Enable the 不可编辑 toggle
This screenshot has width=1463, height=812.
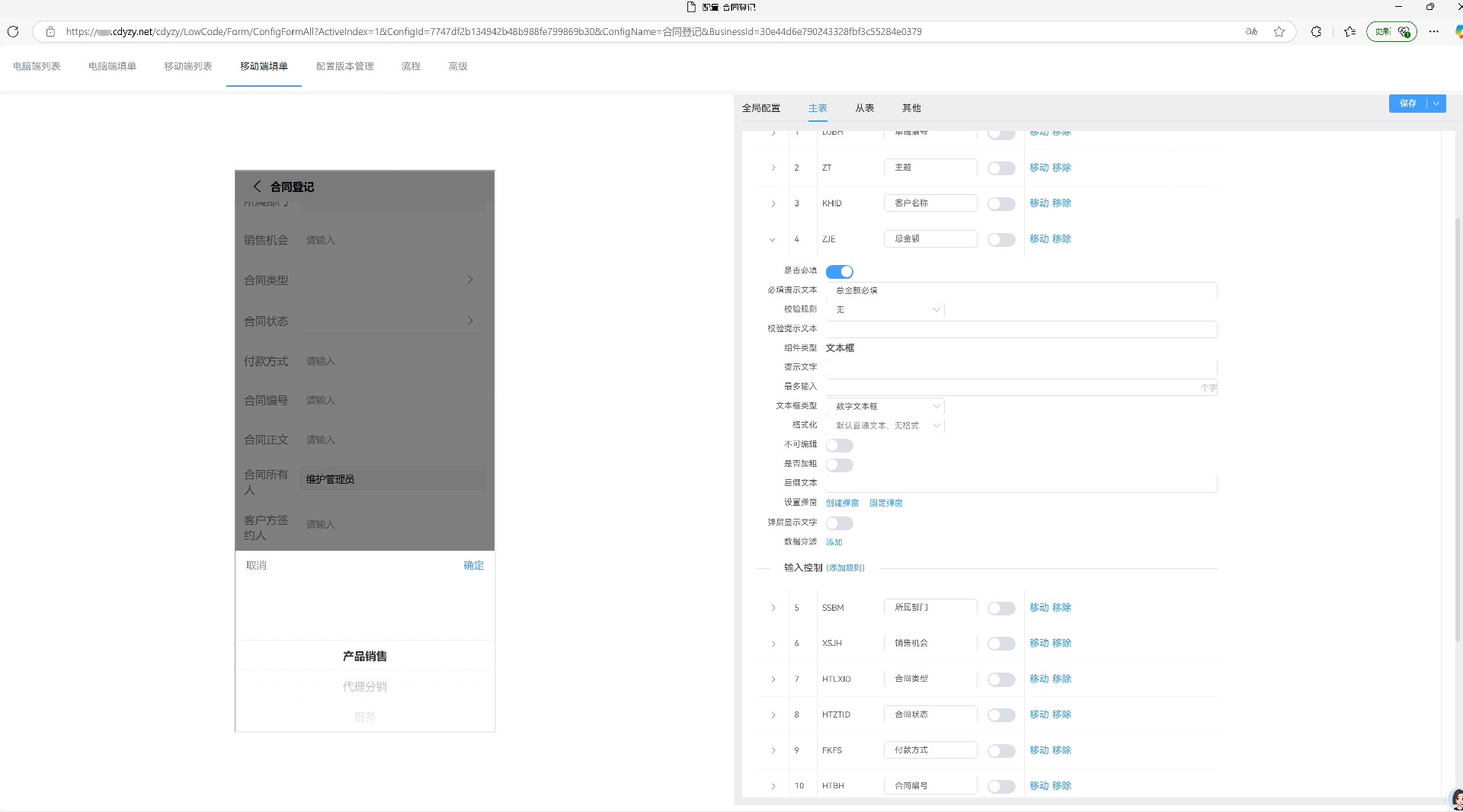tap(839, 446)
